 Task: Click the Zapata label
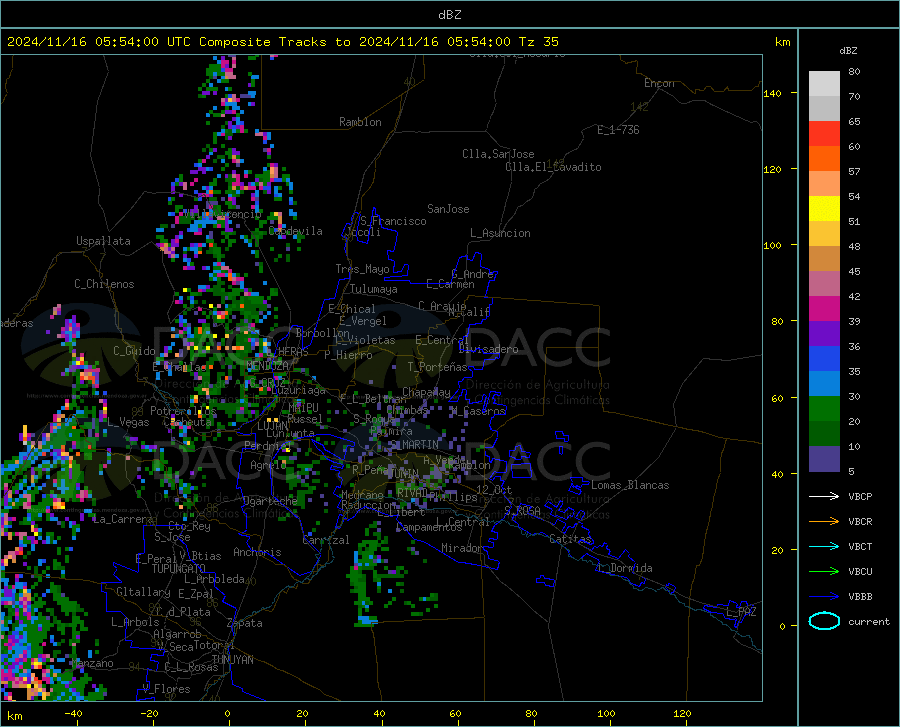click(x=245, y=623)
